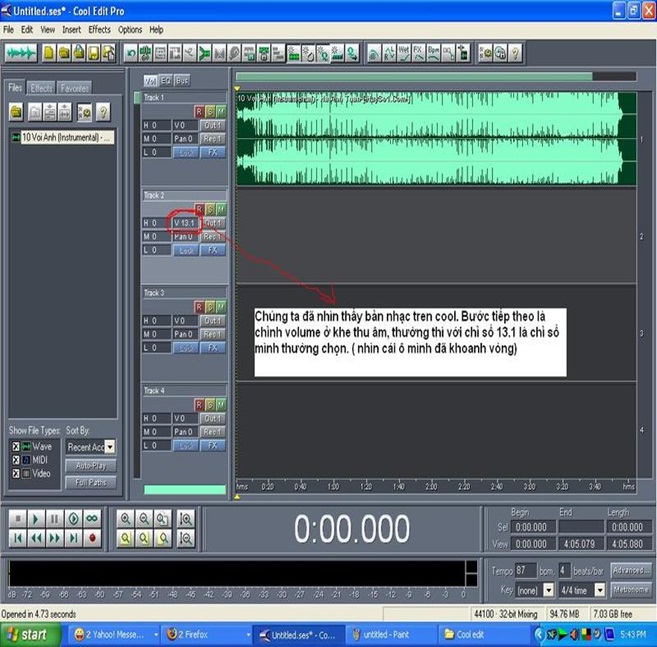
Task: Click Track 2 volume field V 13.1
Action: tap(185, 223)
